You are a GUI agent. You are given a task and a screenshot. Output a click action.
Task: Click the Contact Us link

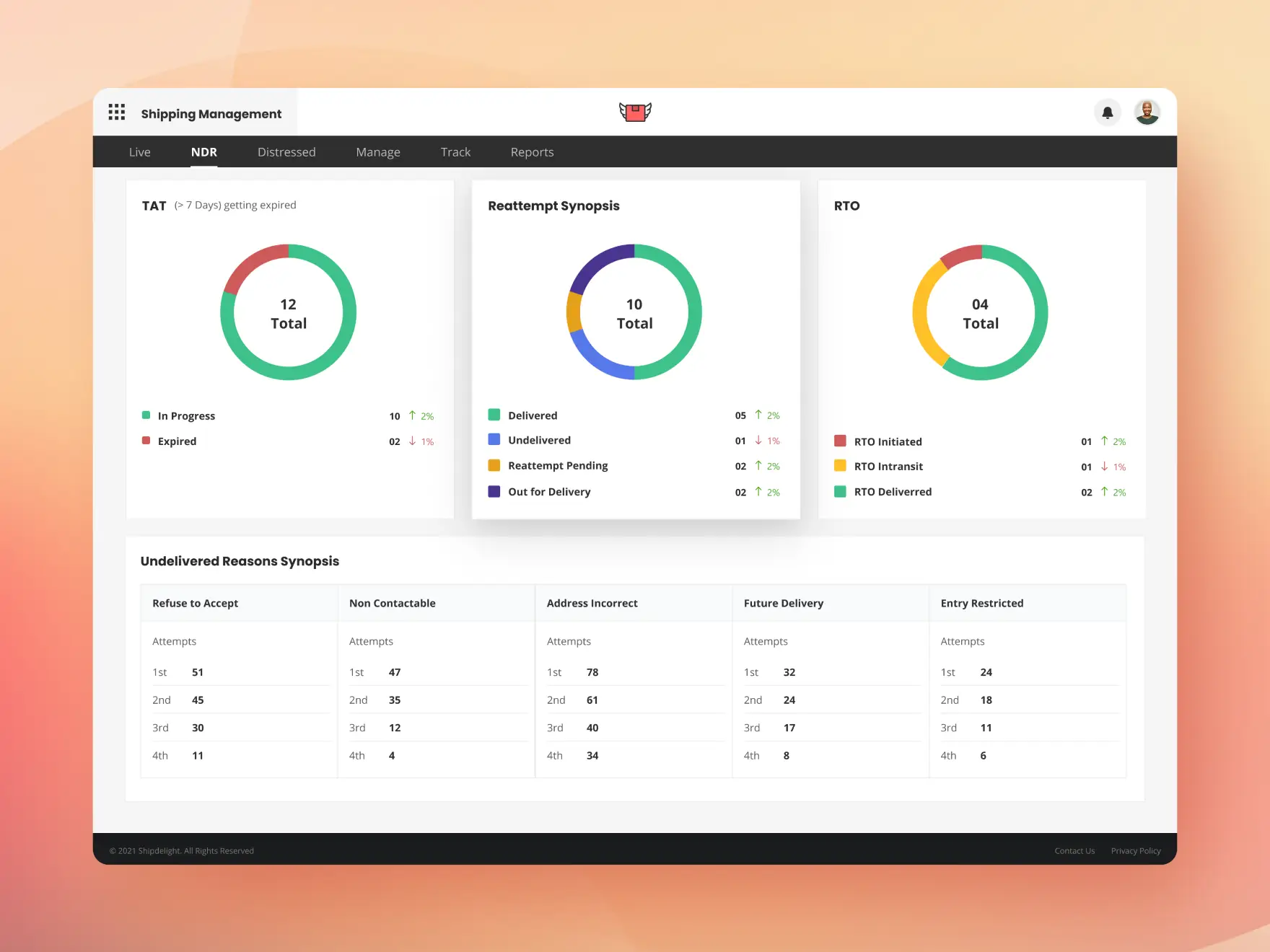tap(1074, 850)
